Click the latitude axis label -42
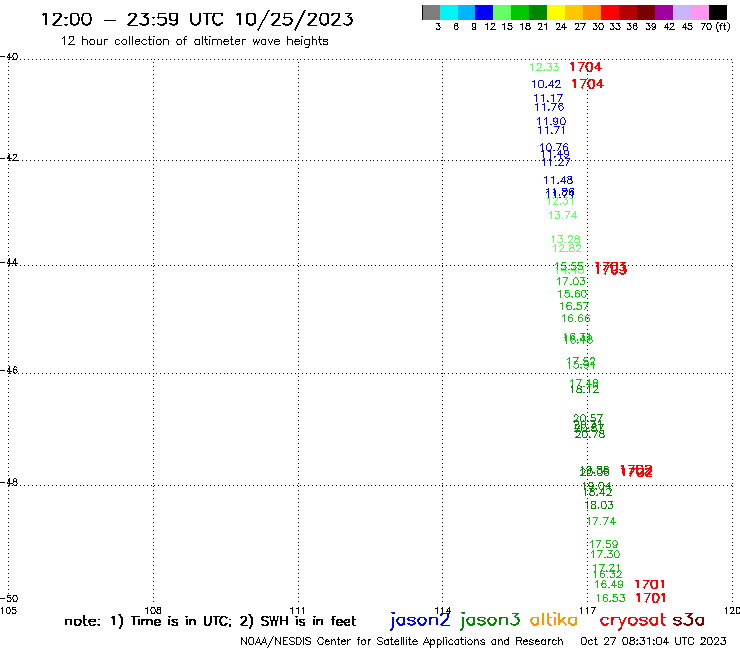The image size is (740, 650). 9,157
